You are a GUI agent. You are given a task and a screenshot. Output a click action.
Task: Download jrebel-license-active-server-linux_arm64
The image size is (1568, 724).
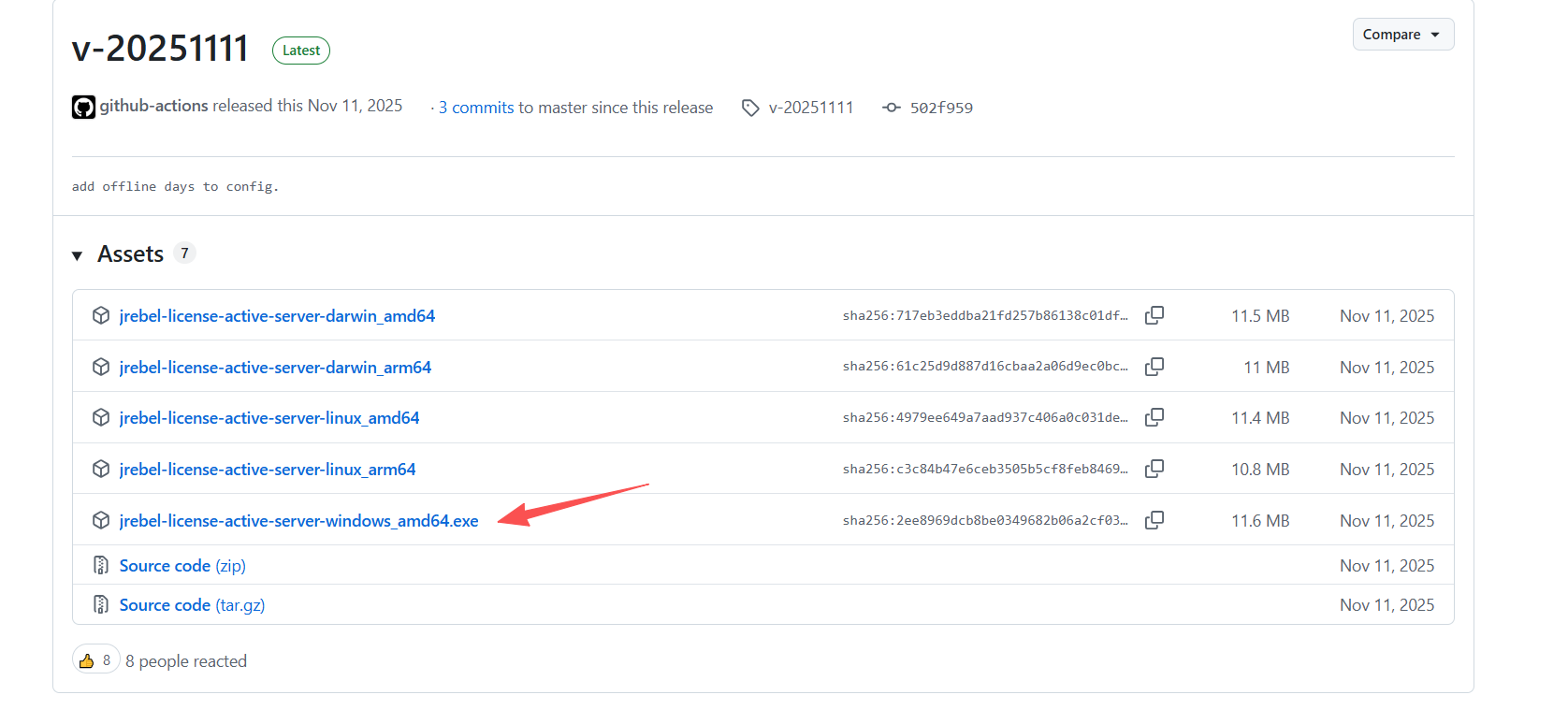coord(268,470)
